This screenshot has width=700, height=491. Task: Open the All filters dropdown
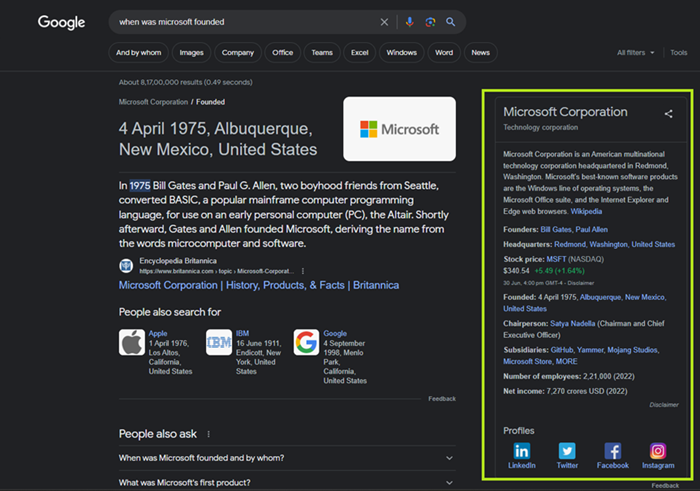tap(636, 52)
